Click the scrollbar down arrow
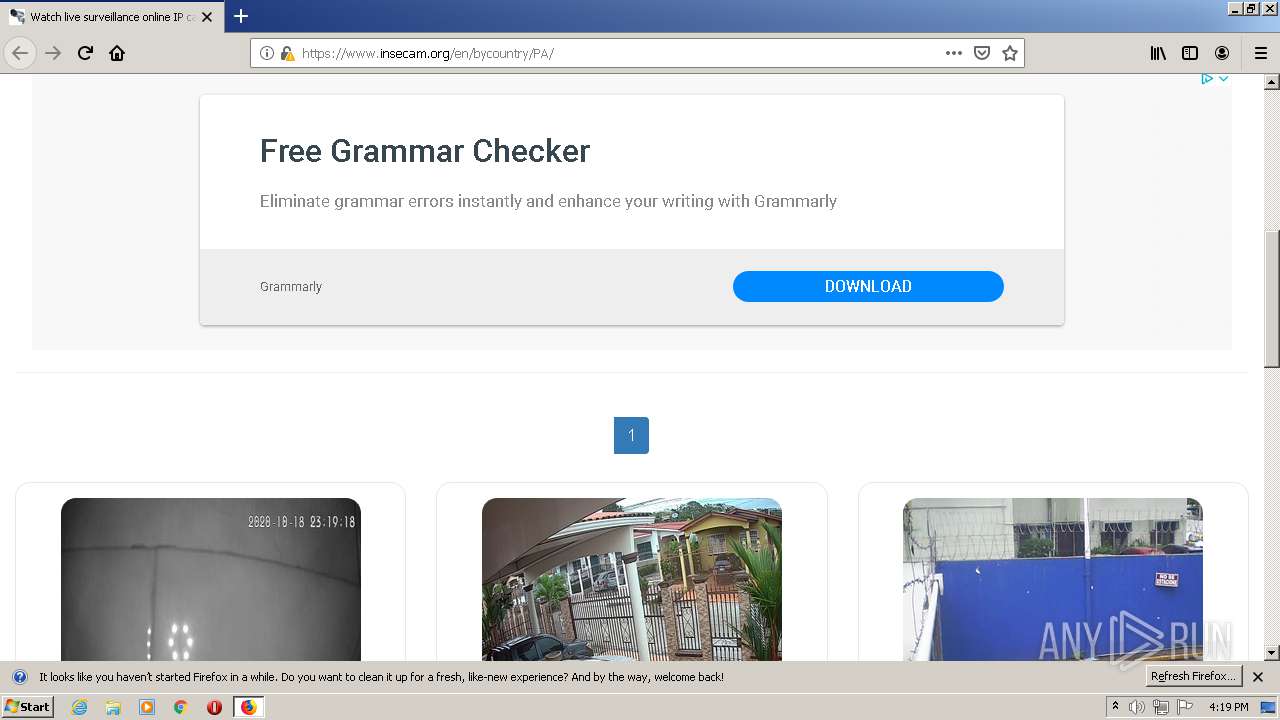The height and width of the screenshot is (720, 1280). 1272,653
